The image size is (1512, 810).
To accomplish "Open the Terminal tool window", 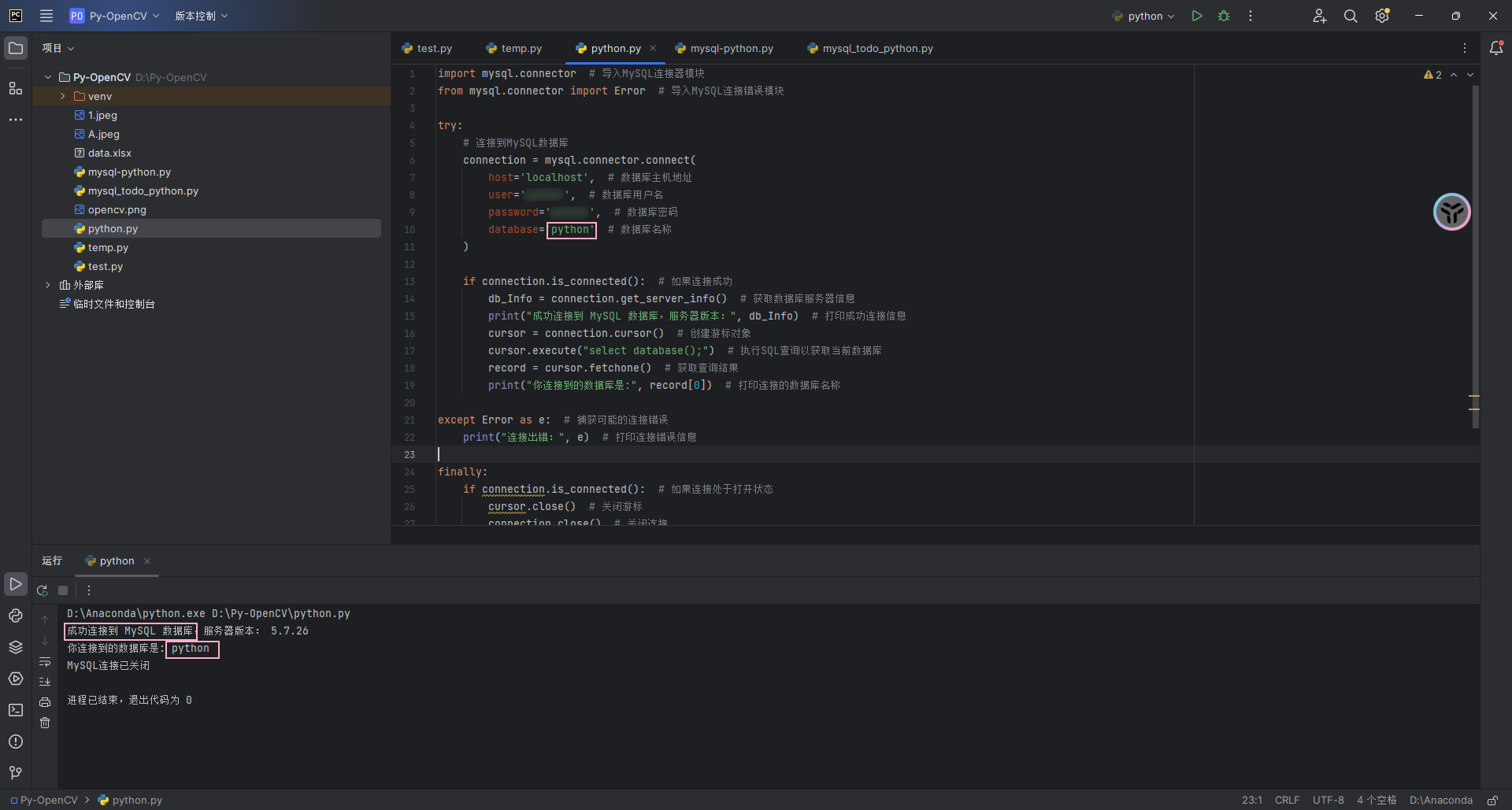I will point(16,710).
